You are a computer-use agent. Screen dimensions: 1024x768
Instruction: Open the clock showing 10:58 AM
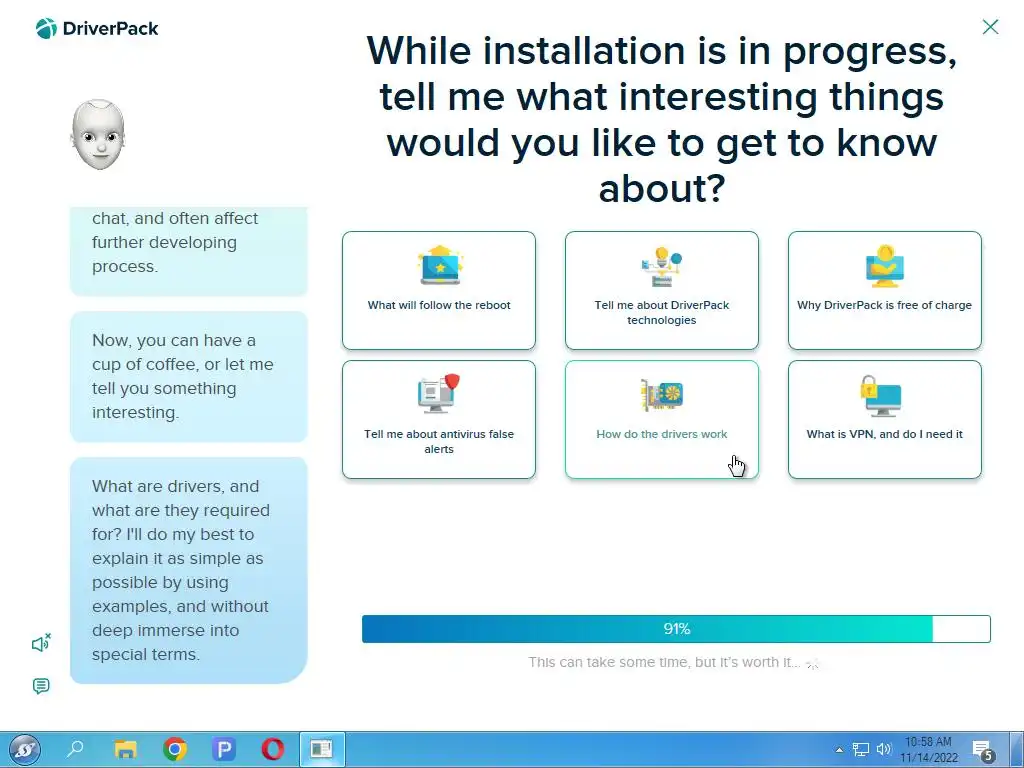click(x=928, y=750)
